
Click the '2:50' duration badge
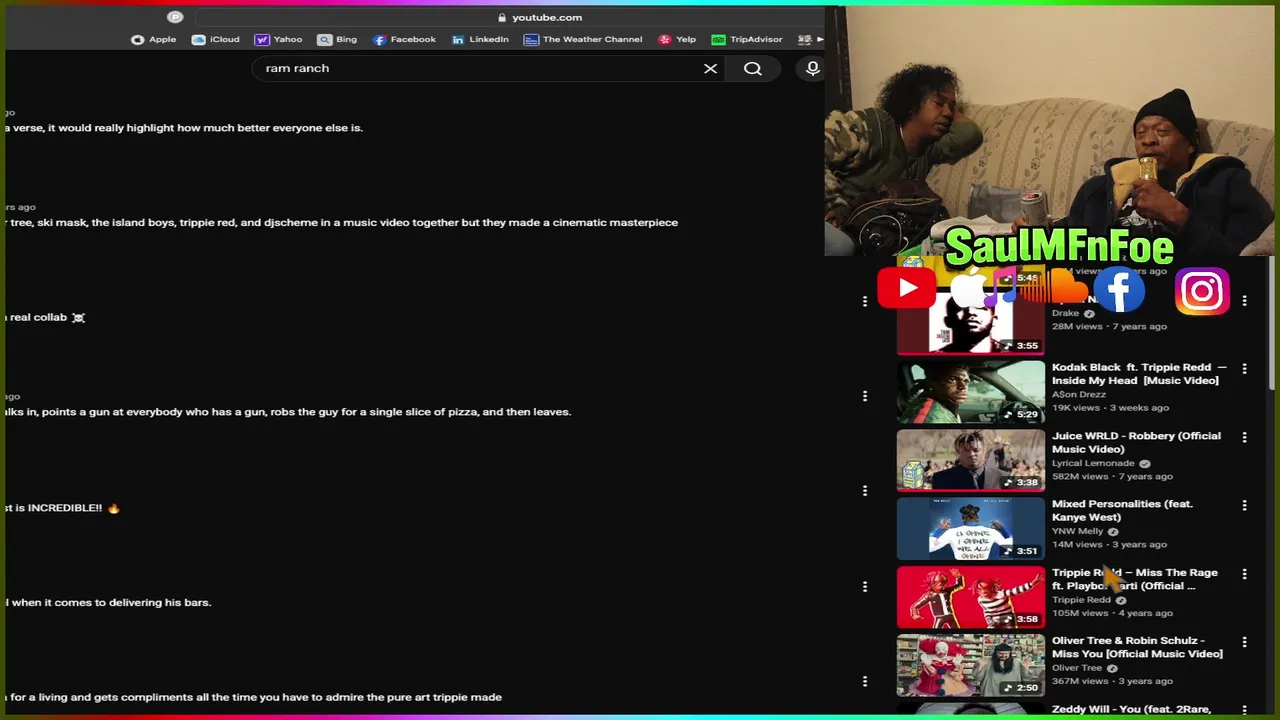point(1021,688)
